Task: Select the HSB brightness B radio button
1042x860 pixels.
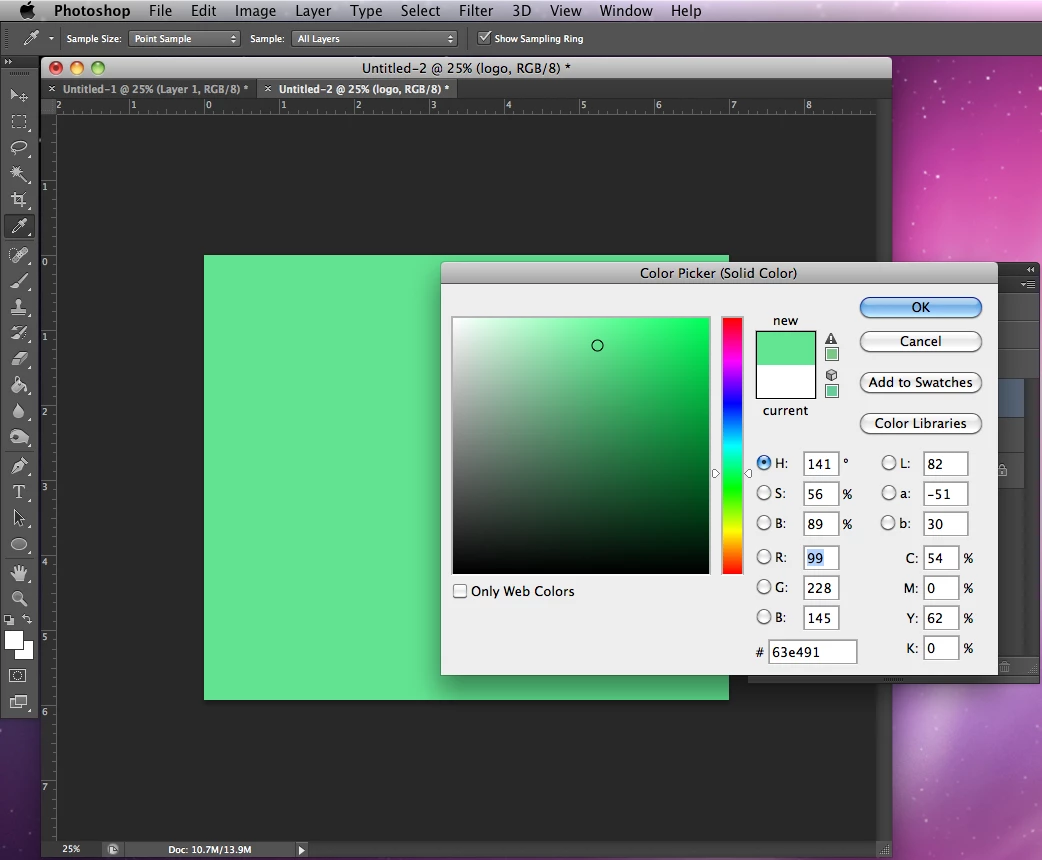Action: click(764, 523)
